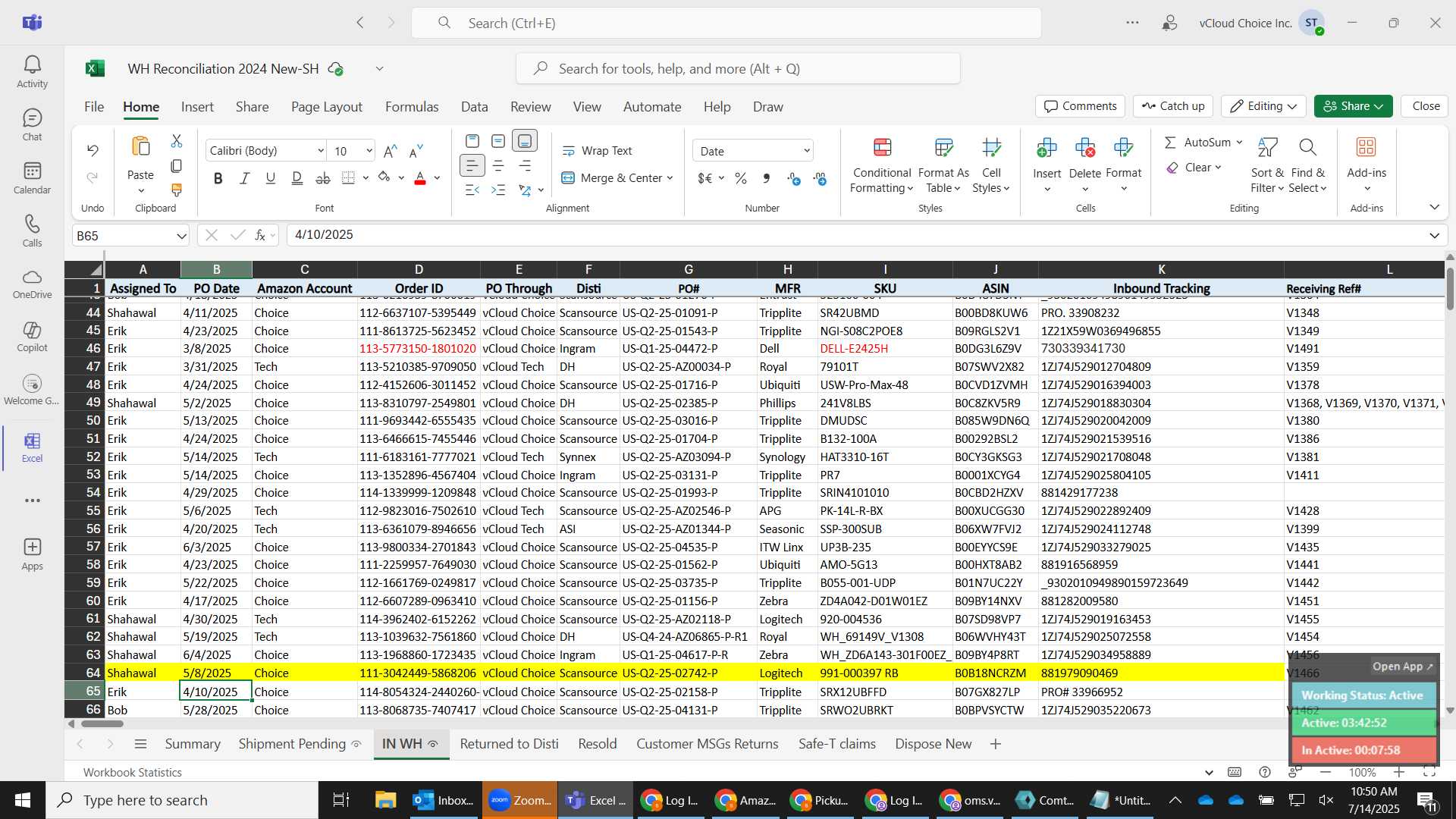Expand the formula bar
This screenshot has width=1456, height=819.
click(1434, 236)
